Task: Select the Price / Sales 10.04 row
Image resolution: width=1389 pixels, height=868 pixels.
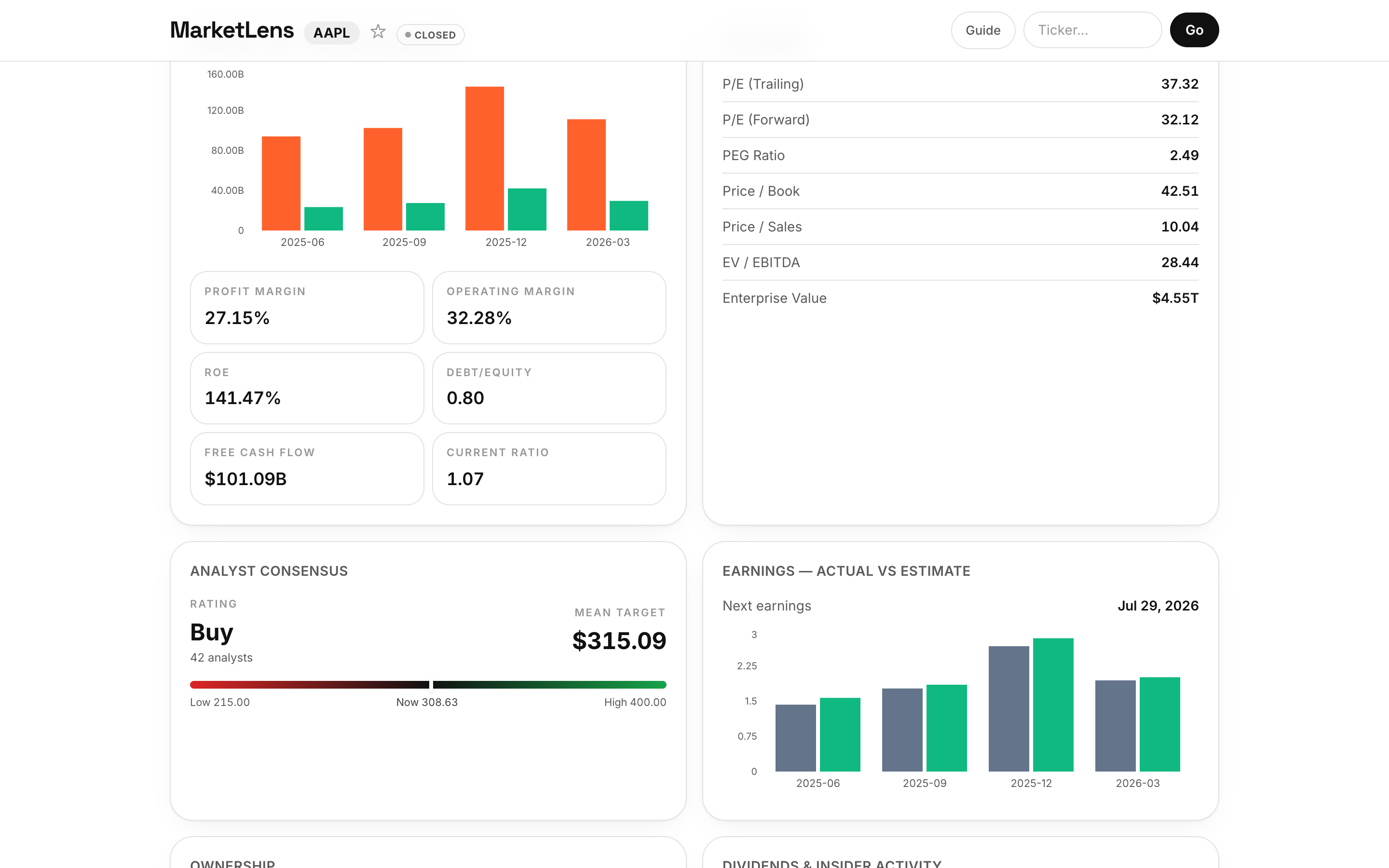Action: pyautogui.click(x=960, y=227)
